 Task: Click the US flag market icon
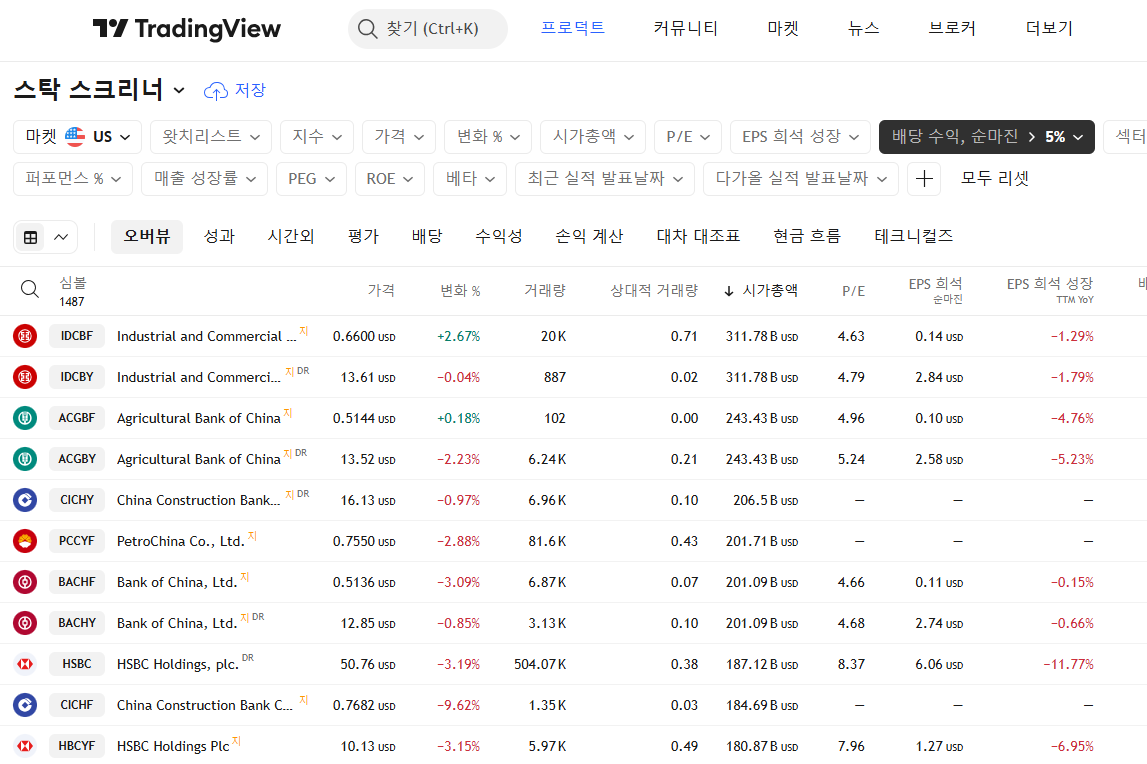coord(75,137)
